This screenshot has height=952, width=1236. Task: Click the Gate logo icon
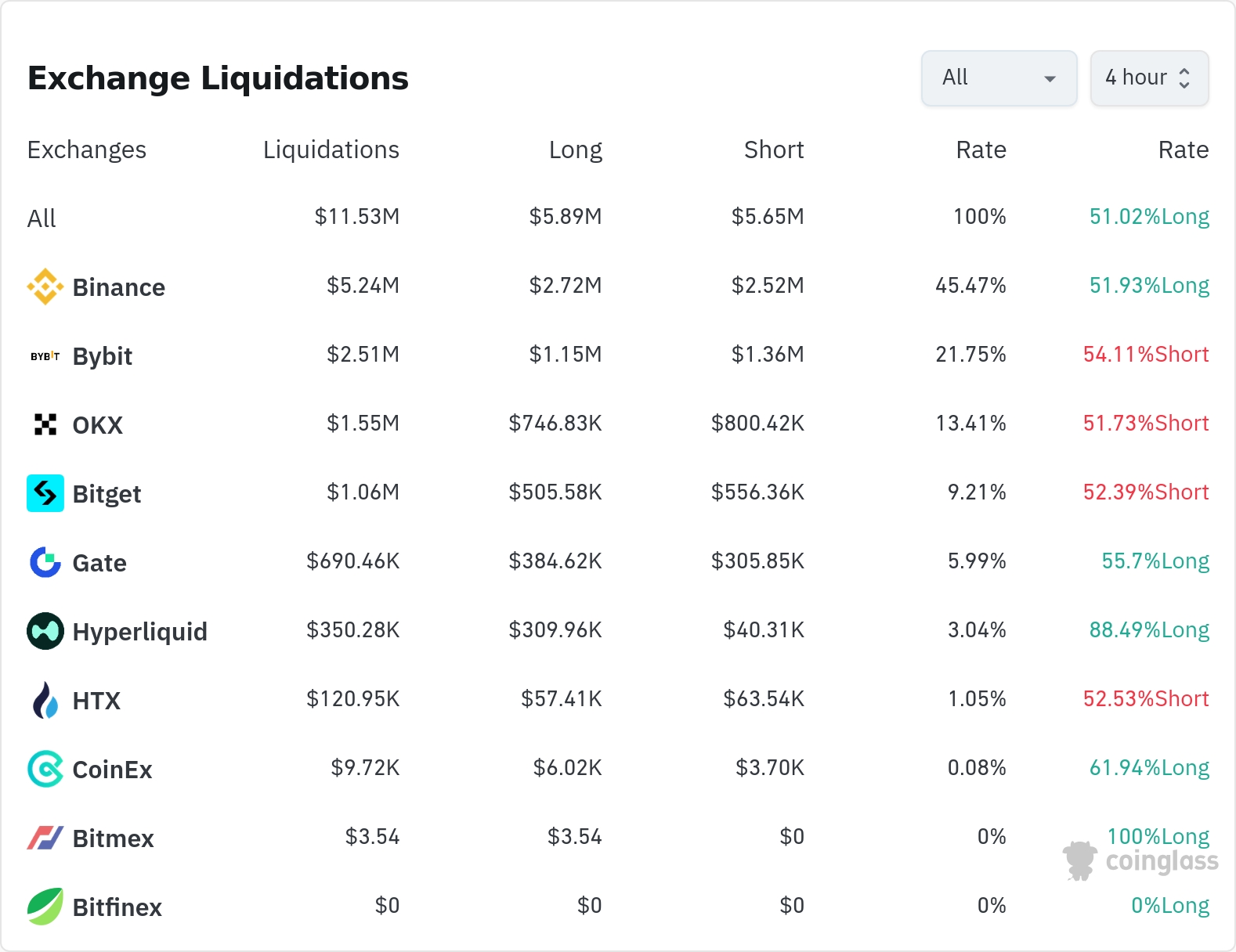tap(45, 562)
